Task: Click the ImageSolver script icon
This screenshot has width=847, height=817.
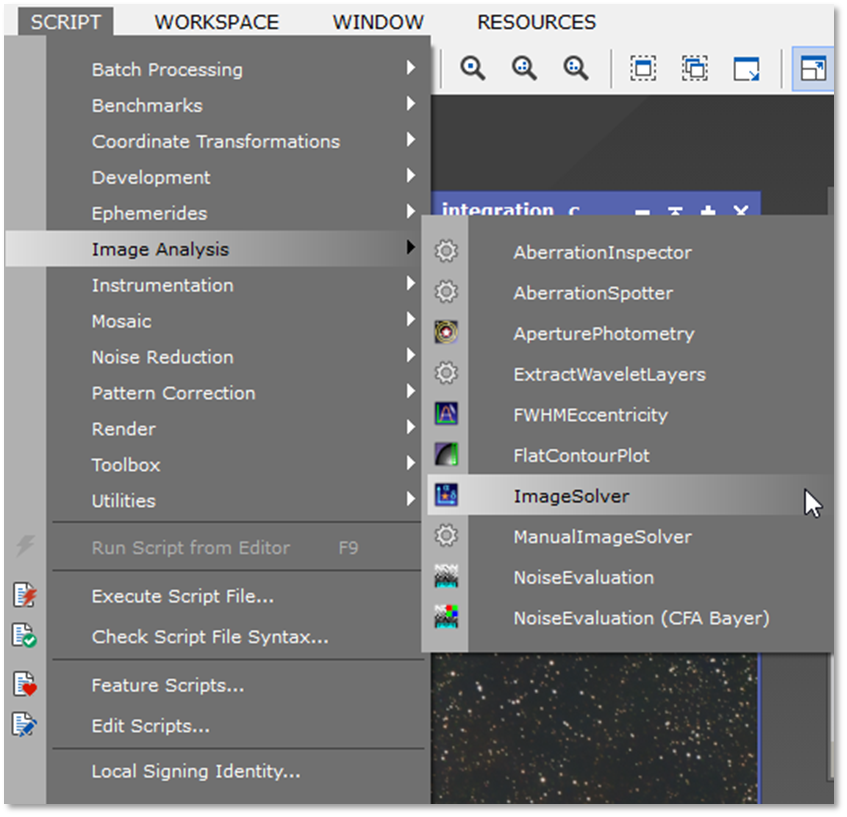Action: click(446, 495)
